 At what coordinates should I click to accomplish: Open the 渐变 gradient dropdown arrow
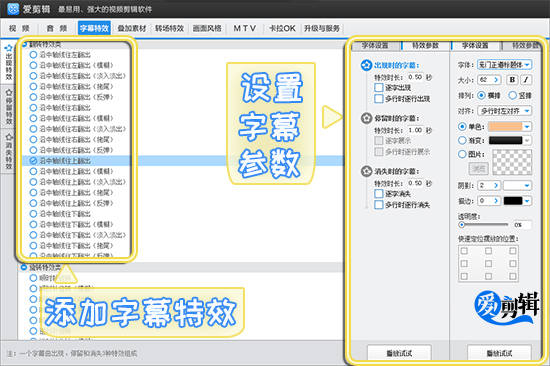point(527,140)
